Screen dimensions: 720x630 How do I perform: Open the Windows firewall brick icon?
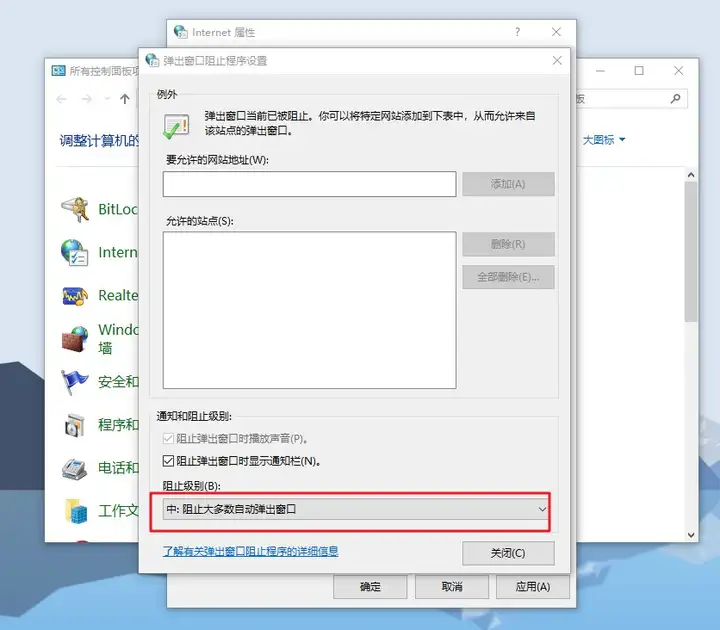[75, 339]
